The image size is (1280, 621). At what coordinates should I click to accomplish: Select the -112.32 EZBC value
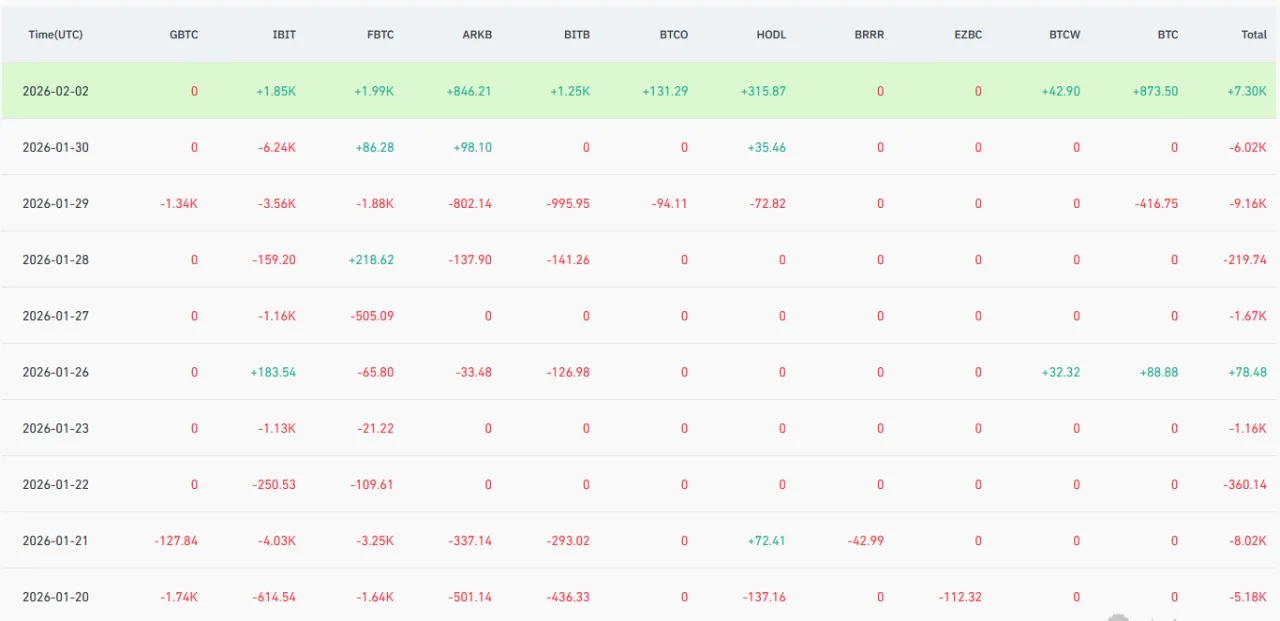coord(960,597)
